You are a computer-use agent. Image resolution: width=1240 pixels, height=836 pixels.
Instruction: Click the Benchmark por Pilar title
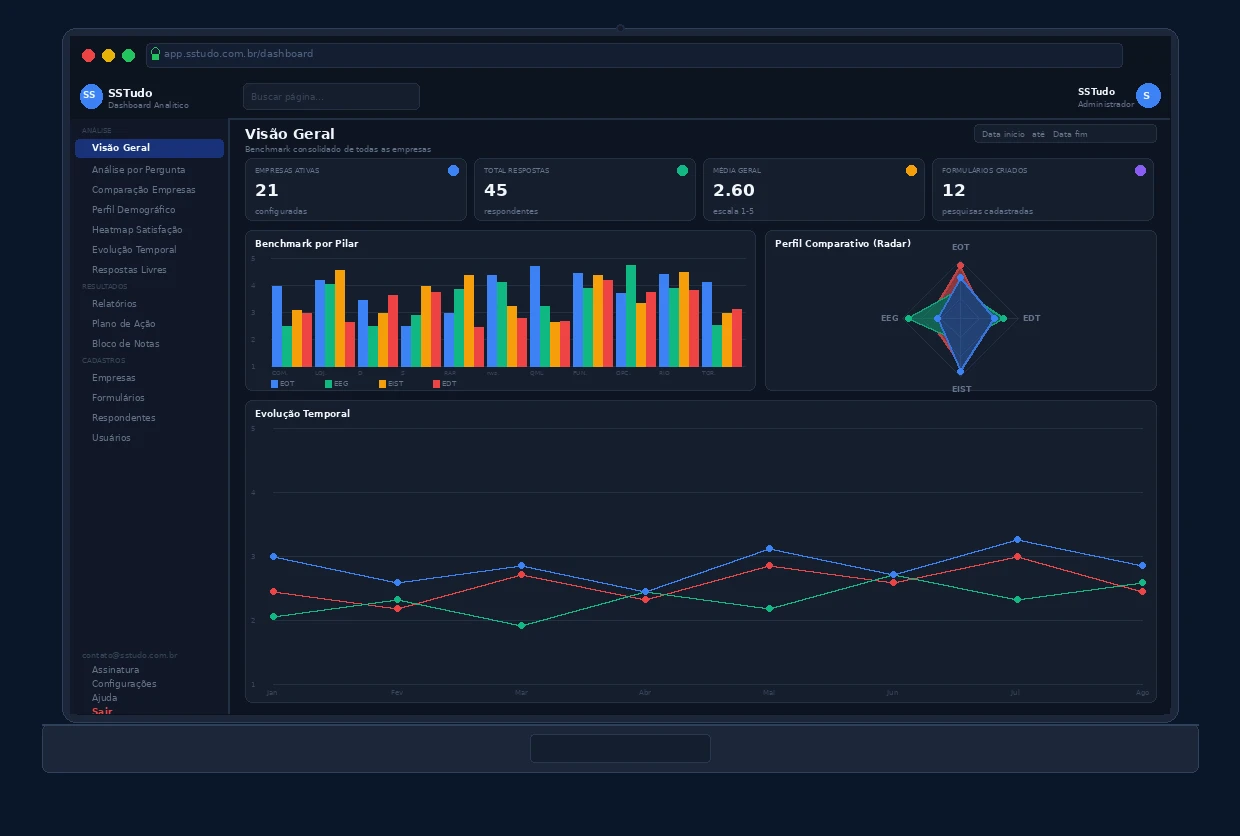click(x=306, y=244)
